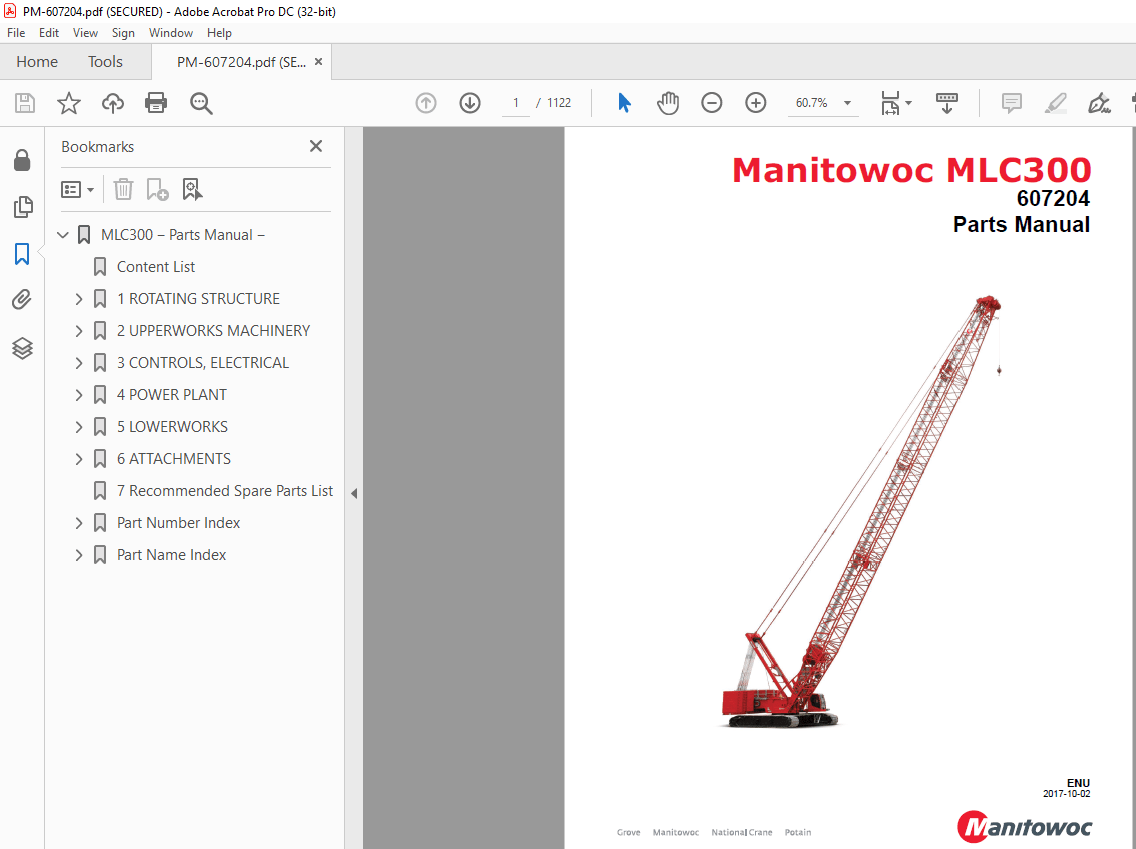Image resolution: width=1136 pixels, height=849 pixels.
Task: Open the Attachments paperclip panel
Action: click(22, 300)
